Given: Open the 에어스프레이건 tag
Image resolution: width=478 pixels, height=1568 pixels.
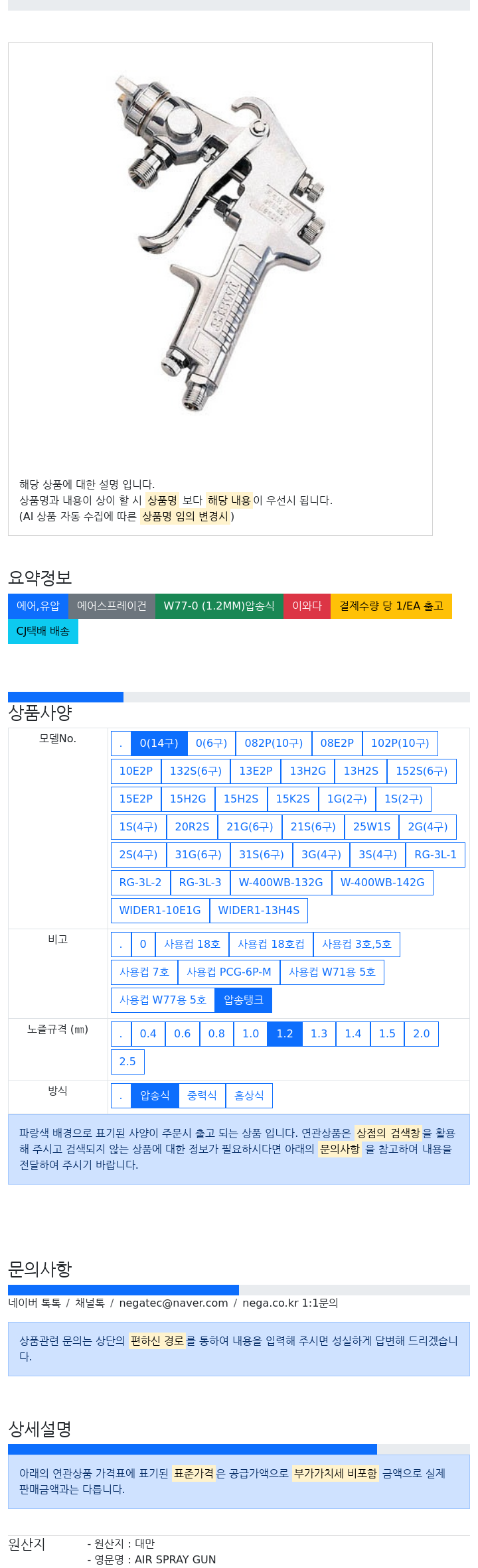Looking at the screenshot, I should [112, 606].
